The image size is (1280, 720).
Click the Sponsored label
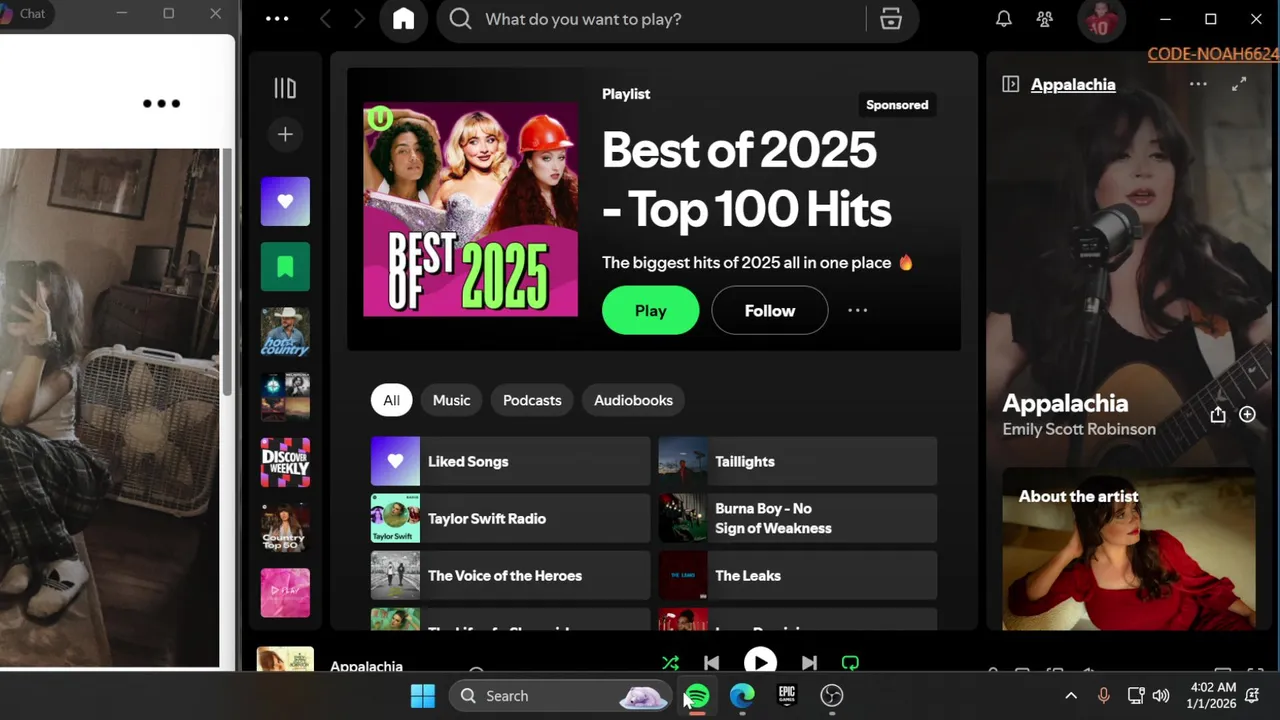click(897, 105)
